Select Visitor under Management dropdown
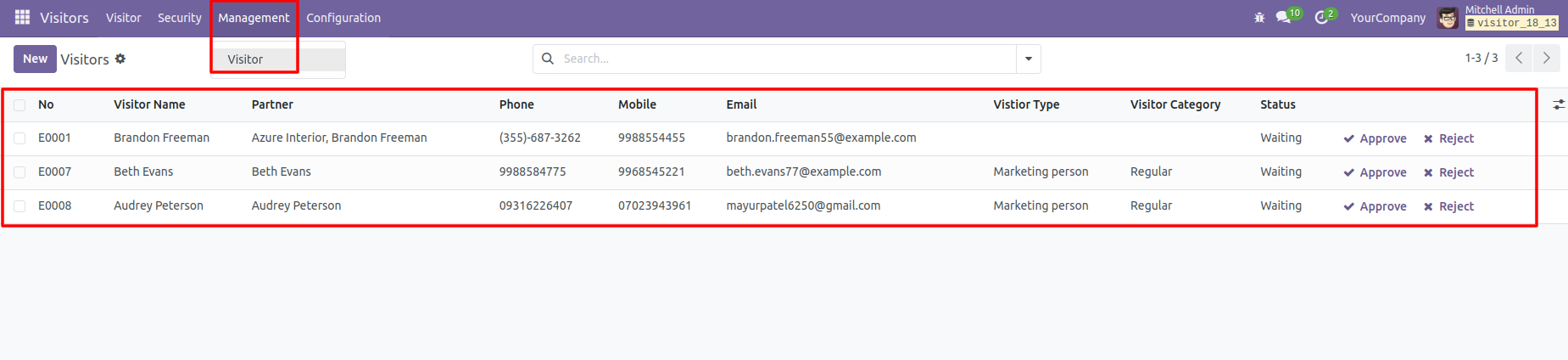 [245, 59]
